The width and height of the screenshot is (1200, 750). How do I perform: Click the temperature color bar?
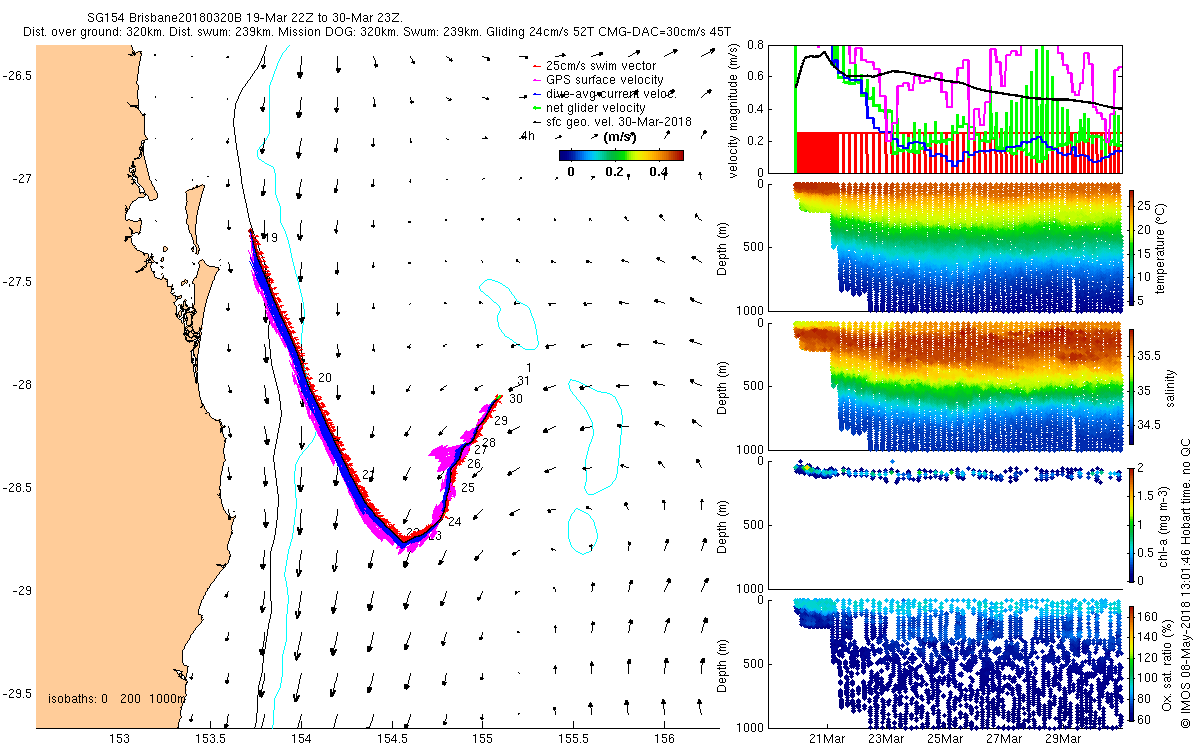(1131, 246)
